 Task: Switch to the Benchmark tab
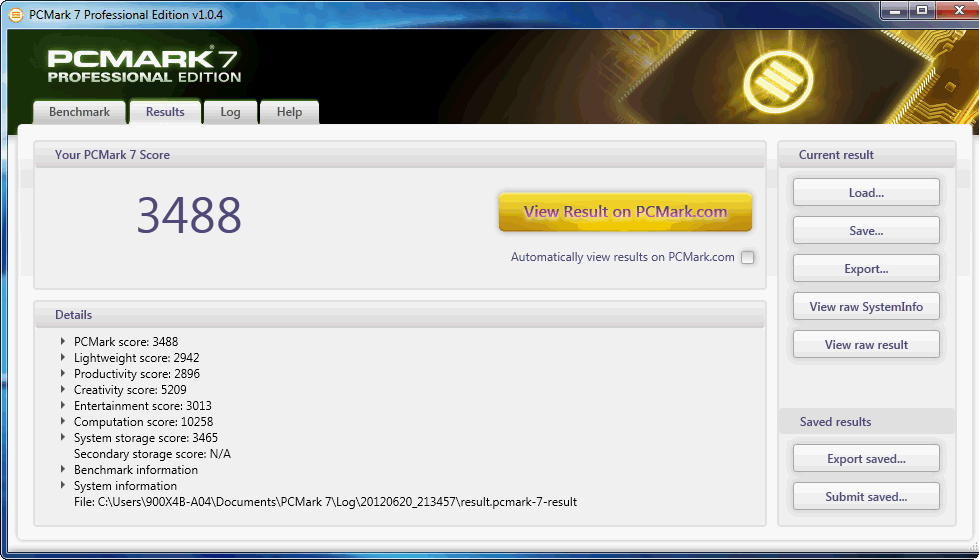click(x=79, y=112)
